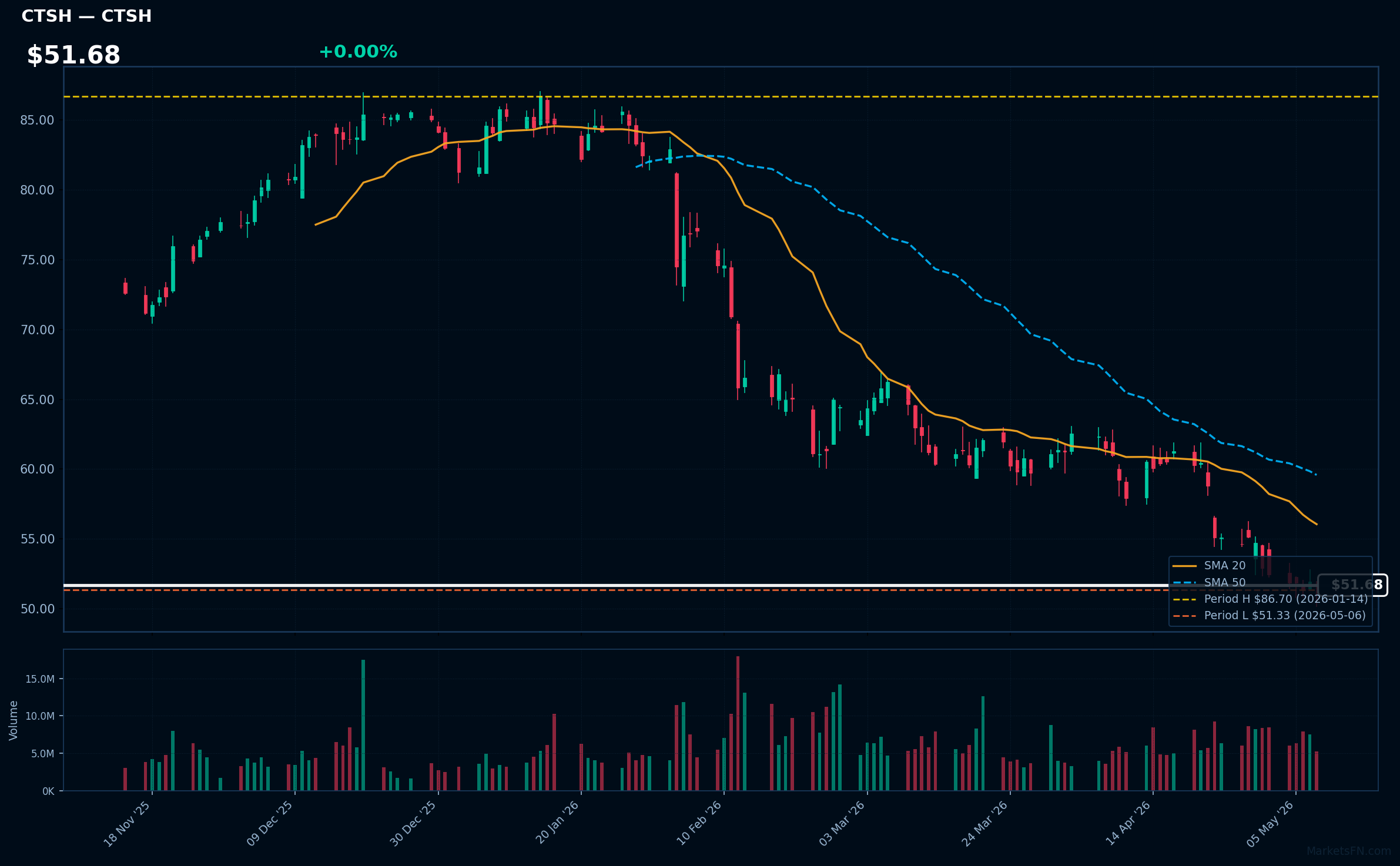Click the +0.00% change value

(x=358, y=52)
